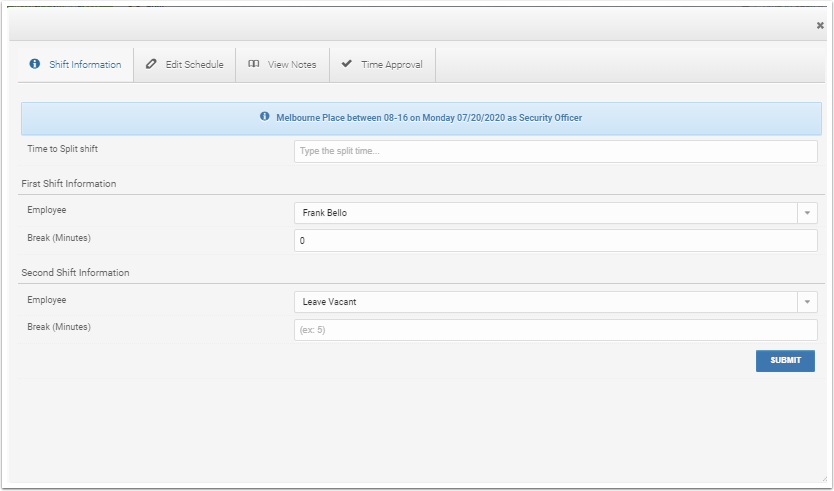Screen dimensions: 834x491
Task: Click the pencil icon for Edit Schedule
Action: point(152,64)
